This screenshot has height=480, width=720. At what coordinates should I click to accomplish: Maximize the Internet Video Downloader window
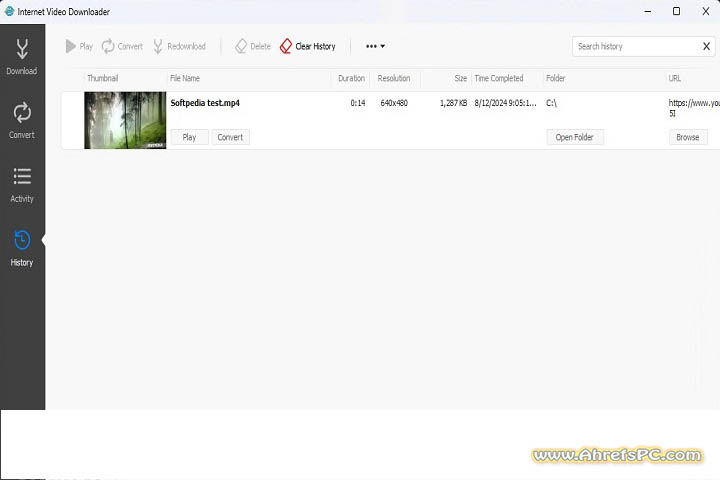[676, 11]
